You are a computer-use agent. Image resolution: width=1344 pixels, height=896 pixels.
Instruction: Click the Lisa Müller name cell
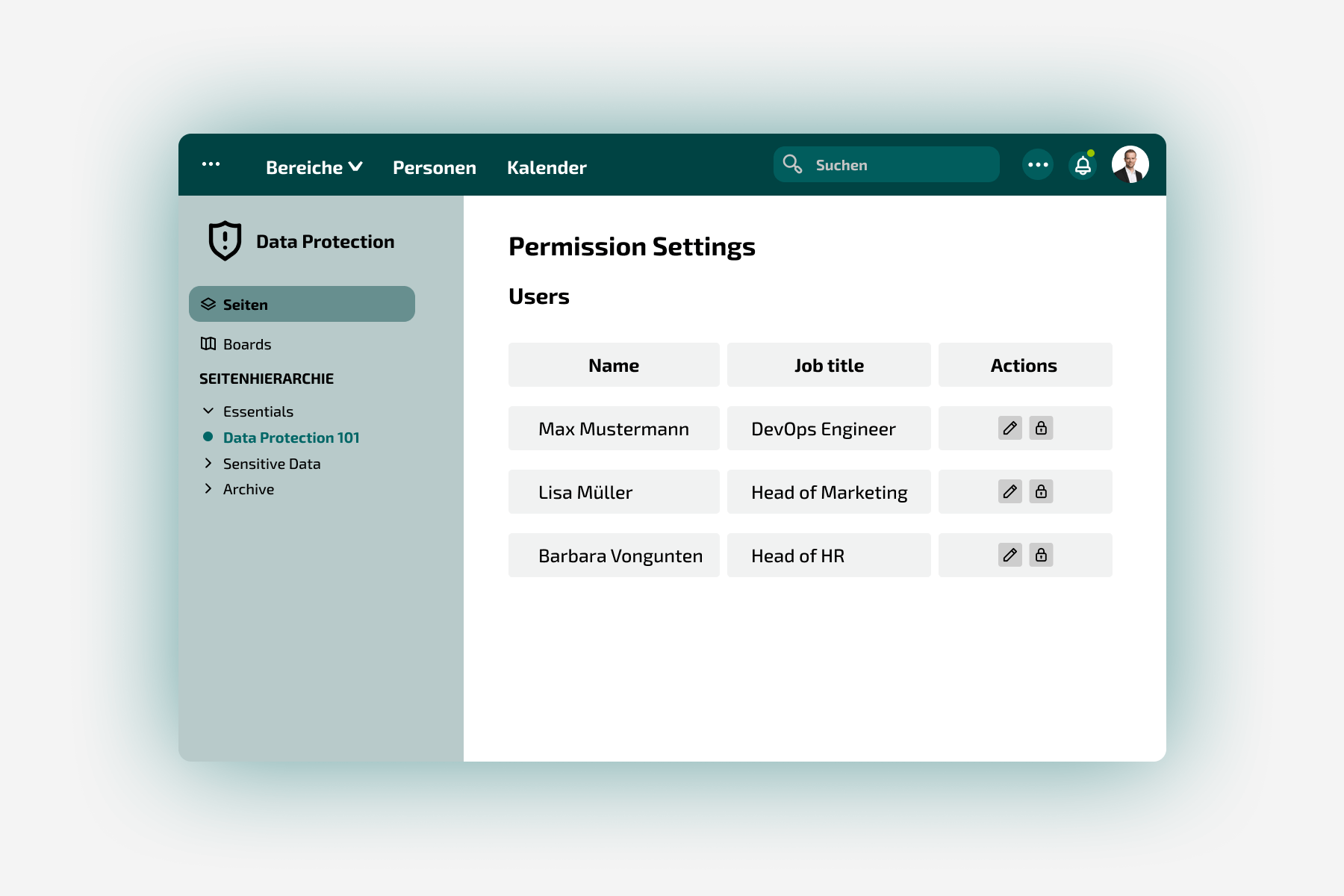614,491
